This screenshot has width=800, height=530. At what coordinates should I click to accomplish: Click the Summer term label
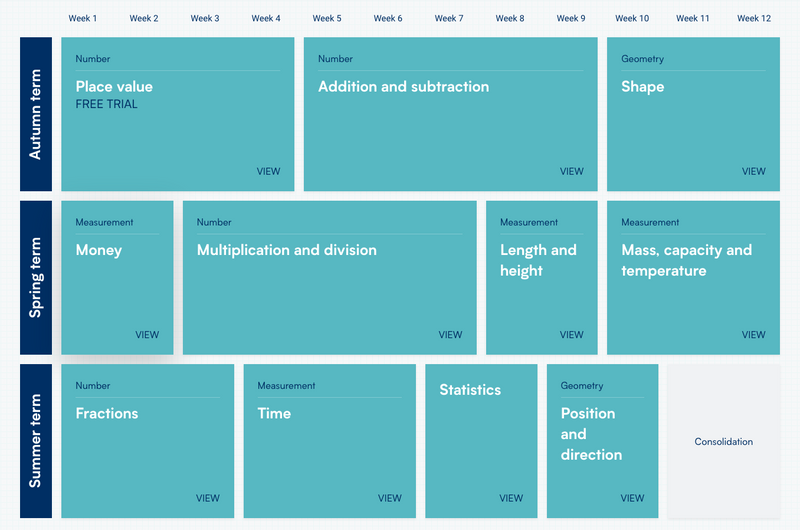(36, 441)
